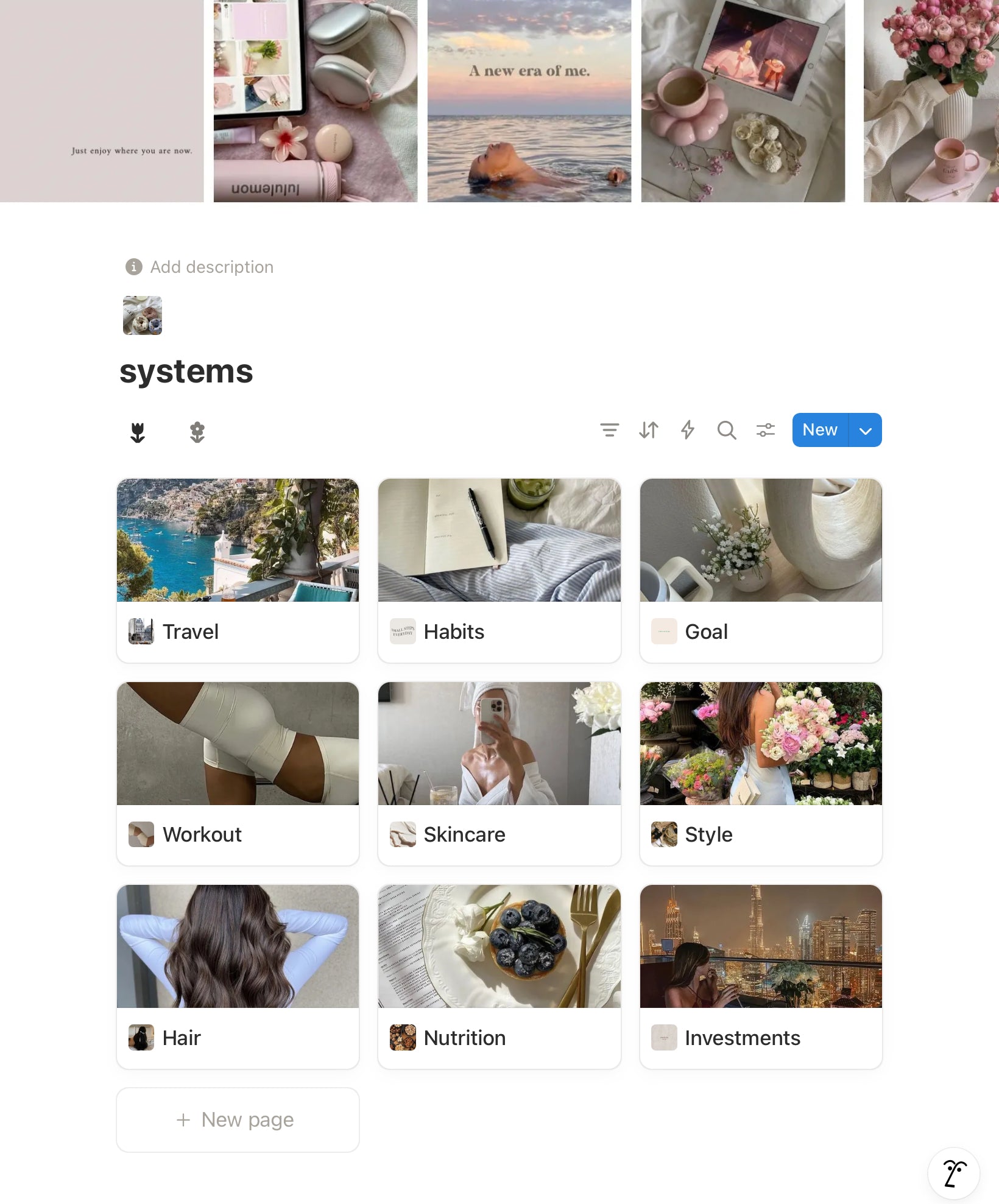The width and height of the screenshot is (999, 1204).
Task: Open the view settings sliders icon
Action: pos(766,430)
